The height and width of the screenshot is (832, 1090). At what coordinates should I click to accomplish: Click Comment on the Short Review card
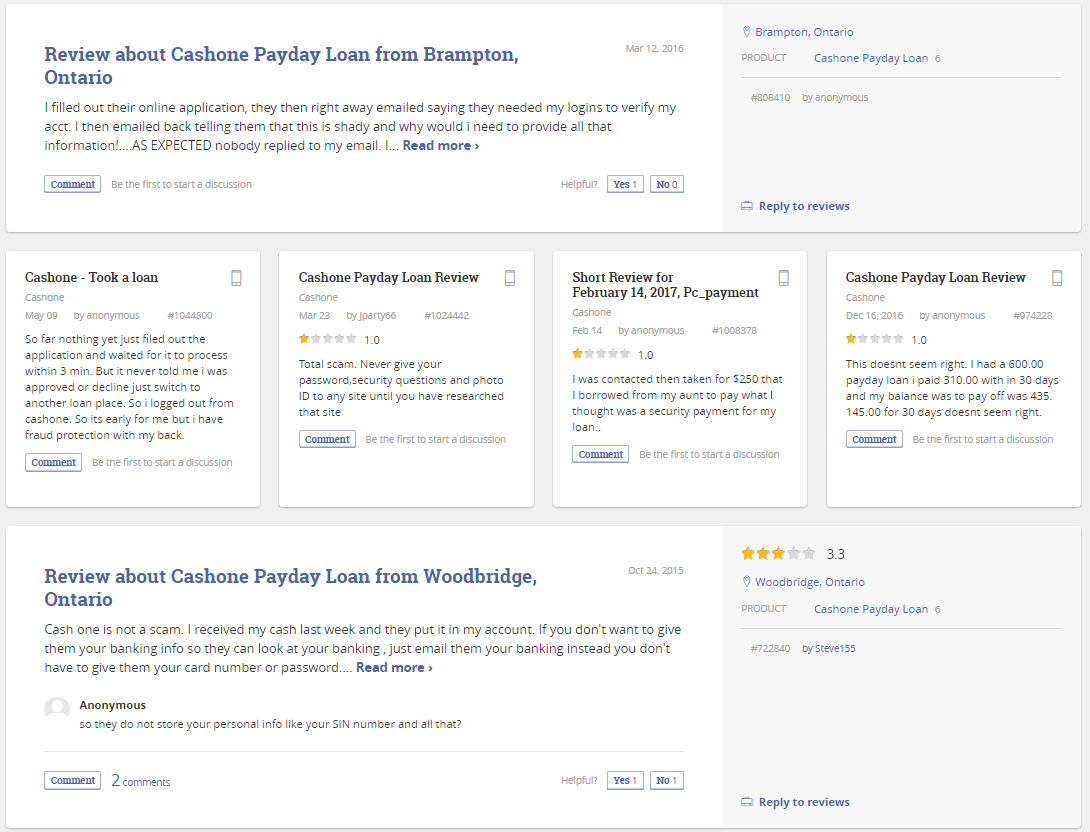601,454
